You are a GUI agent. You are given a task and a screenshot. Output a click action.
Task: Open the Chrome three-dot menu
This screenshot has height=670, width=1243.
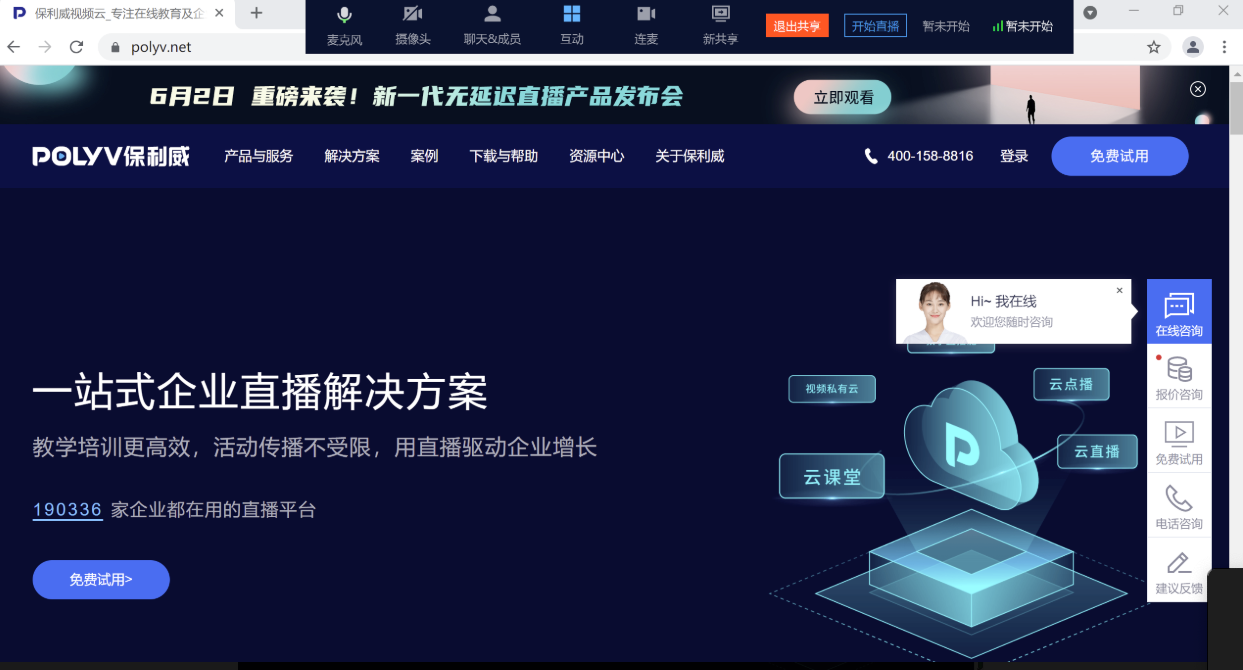(x=1225, y=47)
